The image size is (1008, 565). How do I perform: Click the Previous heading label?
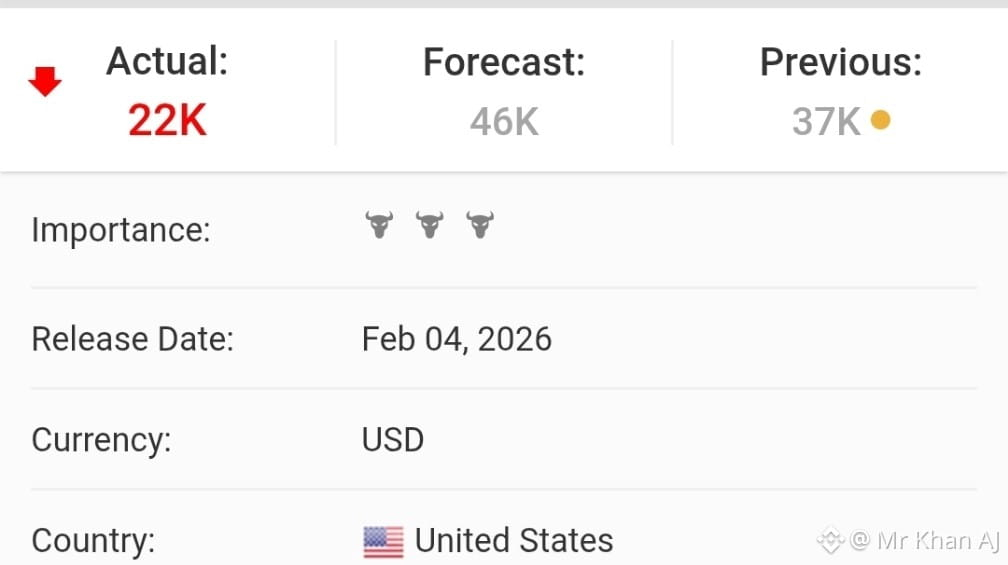click(841, 62)
